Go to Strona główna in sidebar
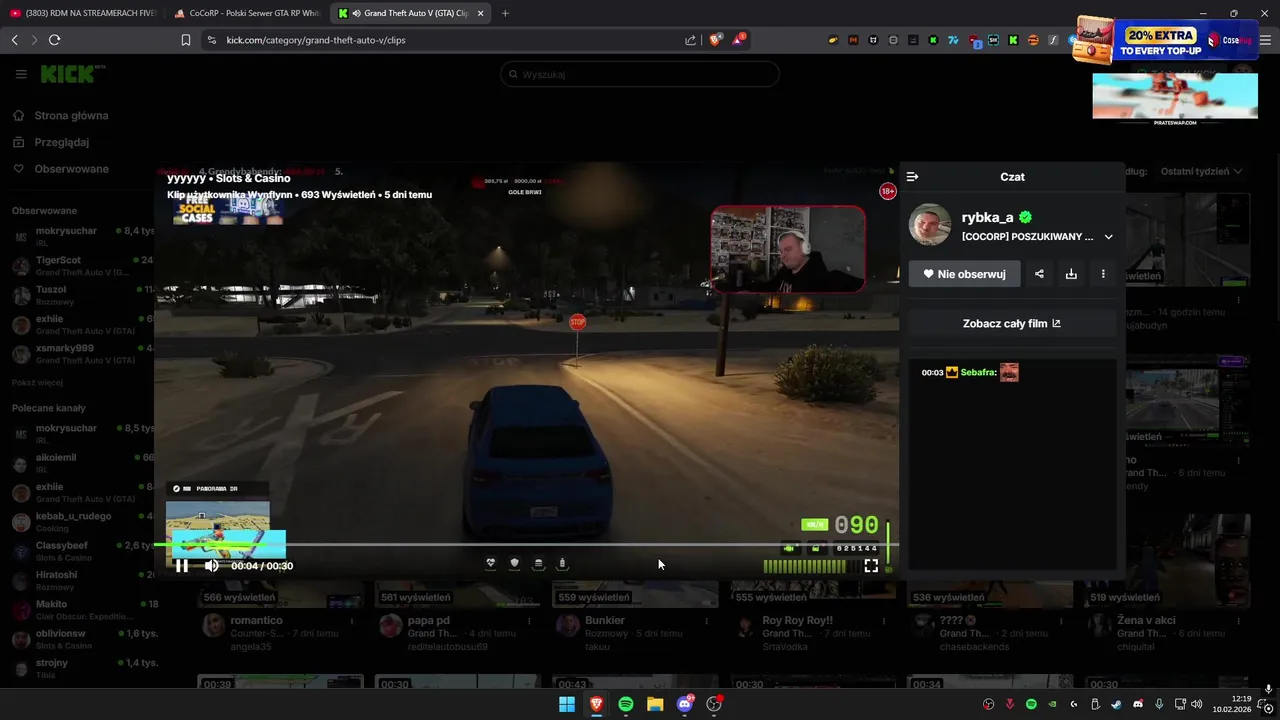The height and width of the screenshot is (720, 1280). pos(71,115)
